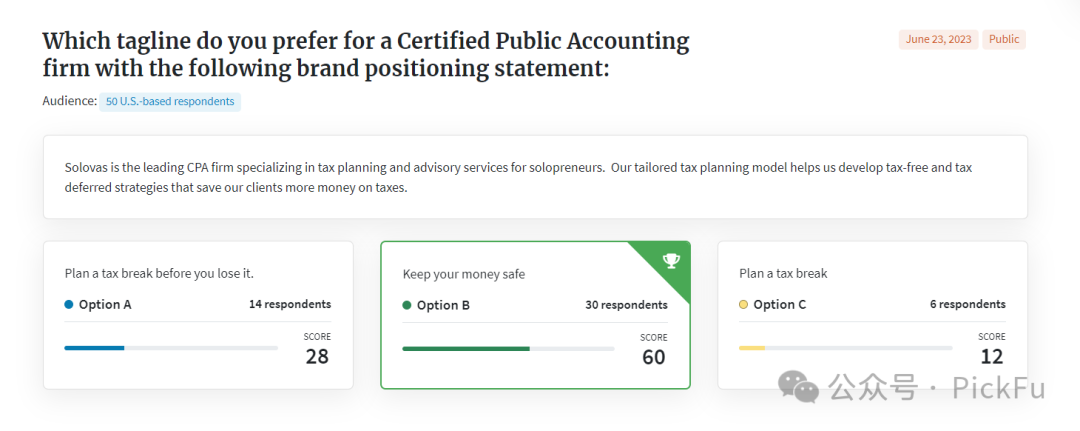Open the "14 respondents" link on Option A
Screen dimensions: 1080x431
(290, 305)
